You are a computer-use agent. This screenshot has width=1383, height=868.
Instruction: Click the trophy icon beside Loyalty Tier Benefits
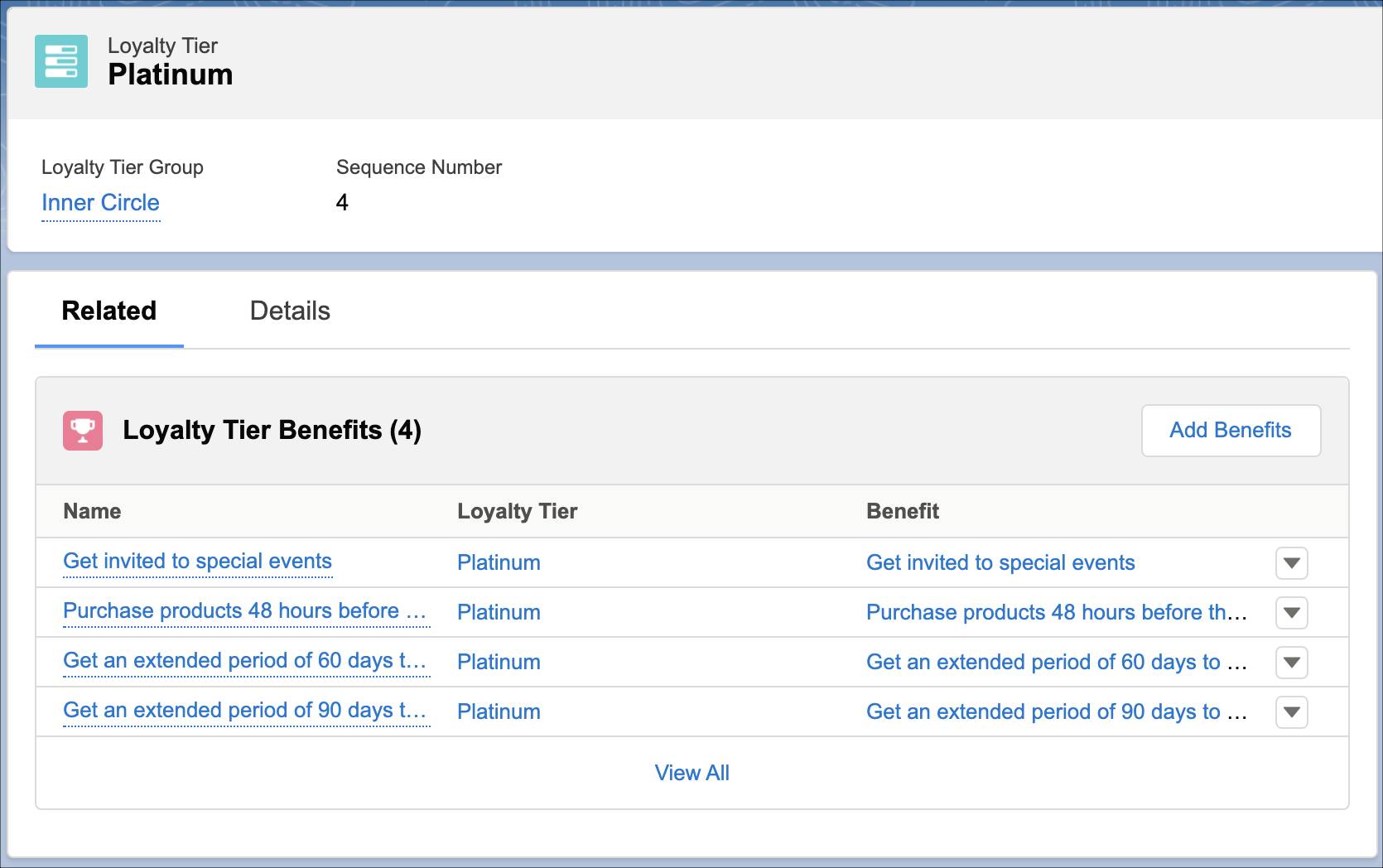[81, 430]
